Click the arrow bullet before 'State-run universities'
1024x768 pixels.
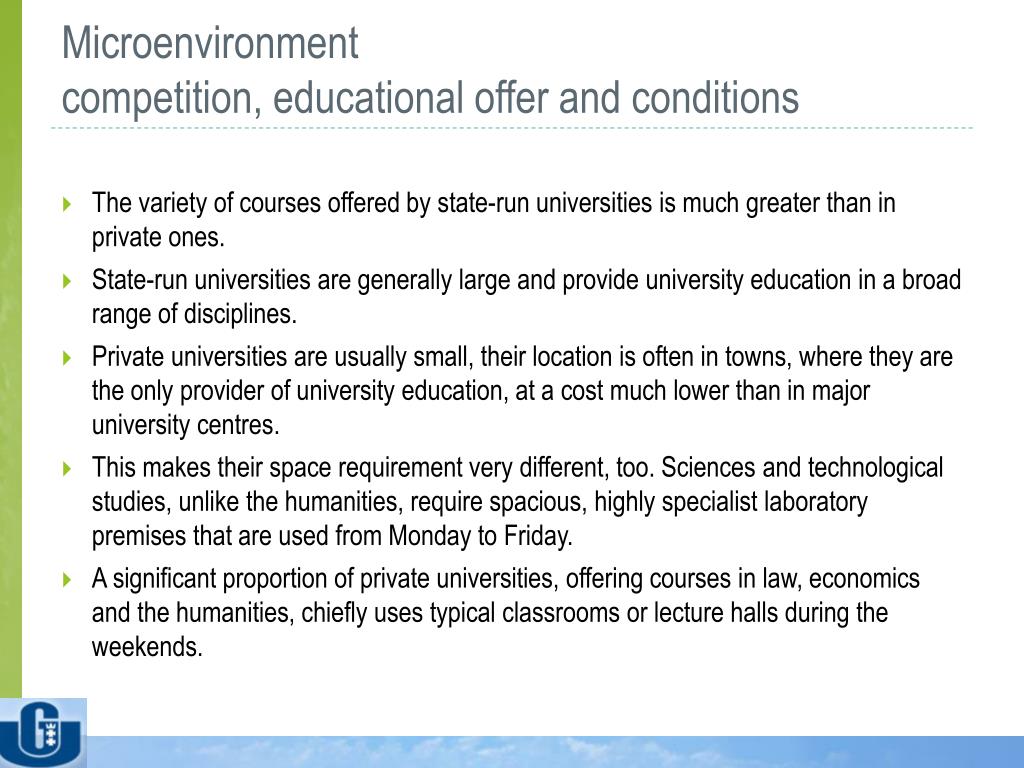point(67,281)
